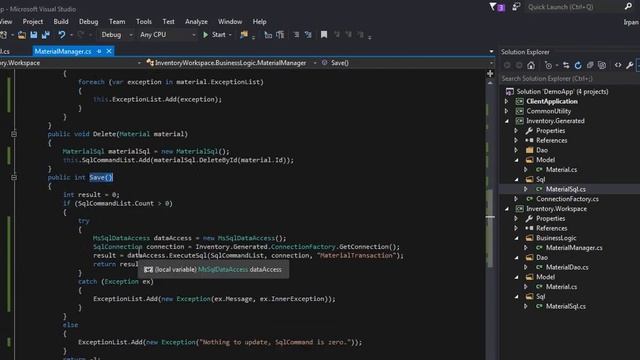Close the MaterialManager.cs tab

point(109,51)
